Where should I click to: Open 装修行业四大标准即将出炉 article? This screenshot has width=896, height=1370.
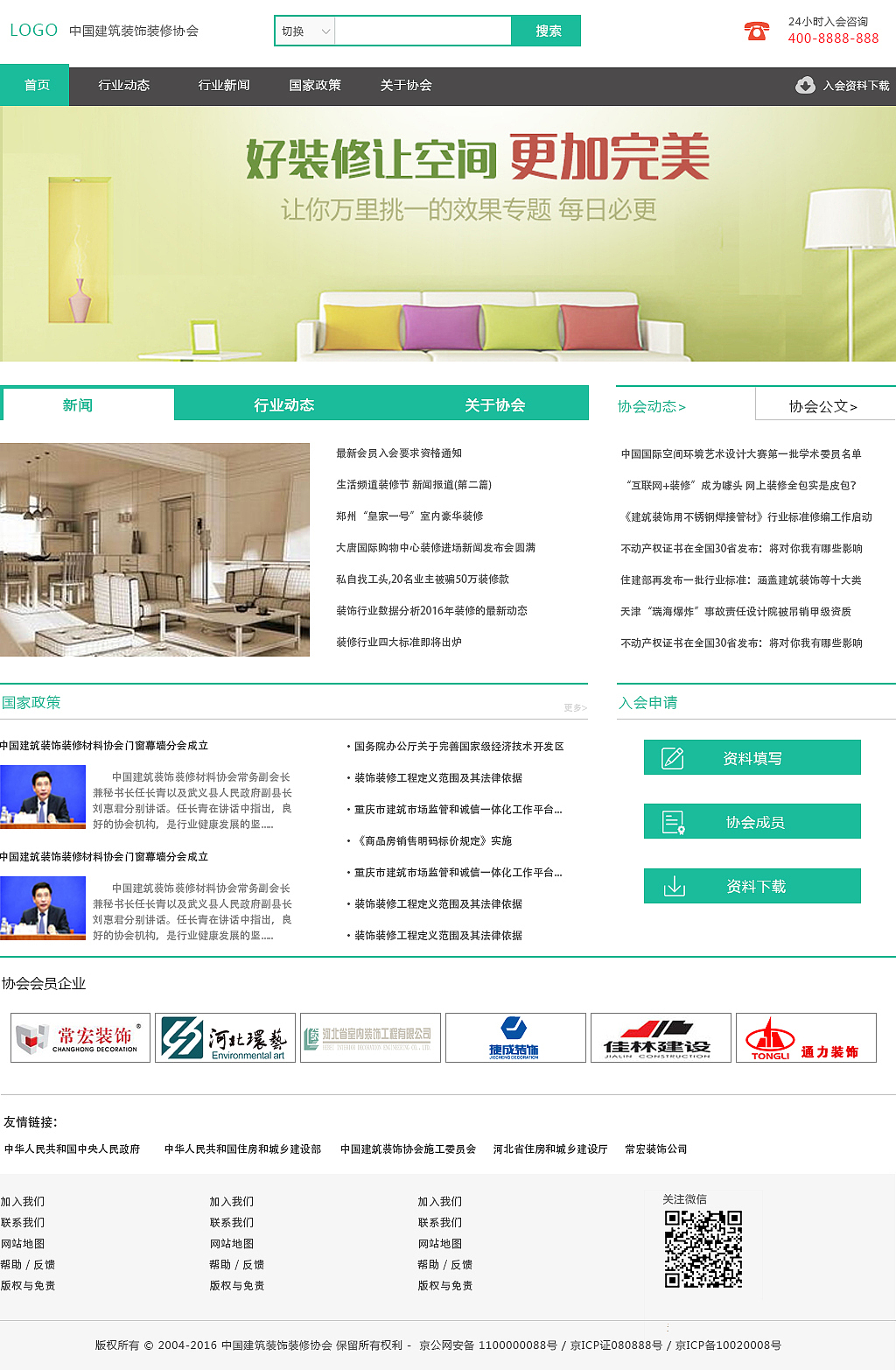(399, 643)
